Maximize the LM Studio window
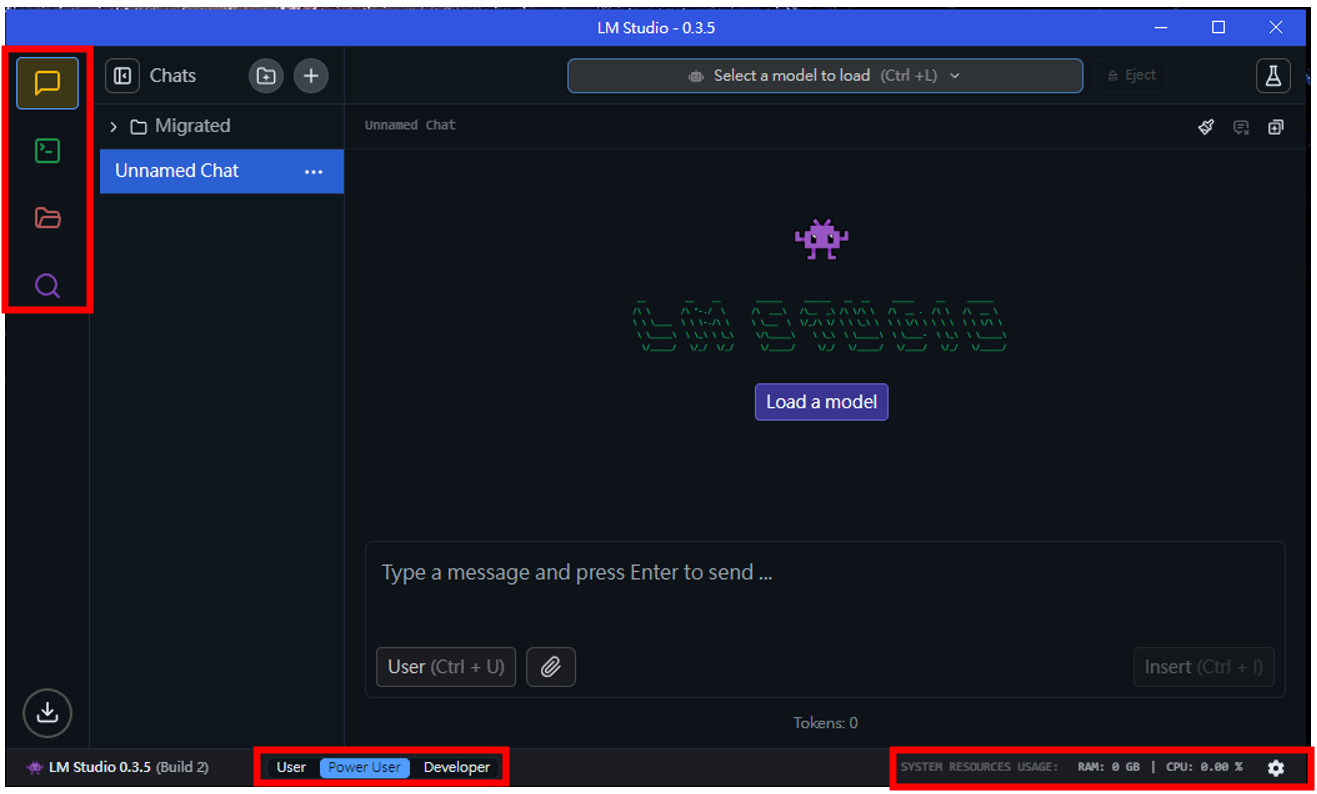 point(1218,27)
